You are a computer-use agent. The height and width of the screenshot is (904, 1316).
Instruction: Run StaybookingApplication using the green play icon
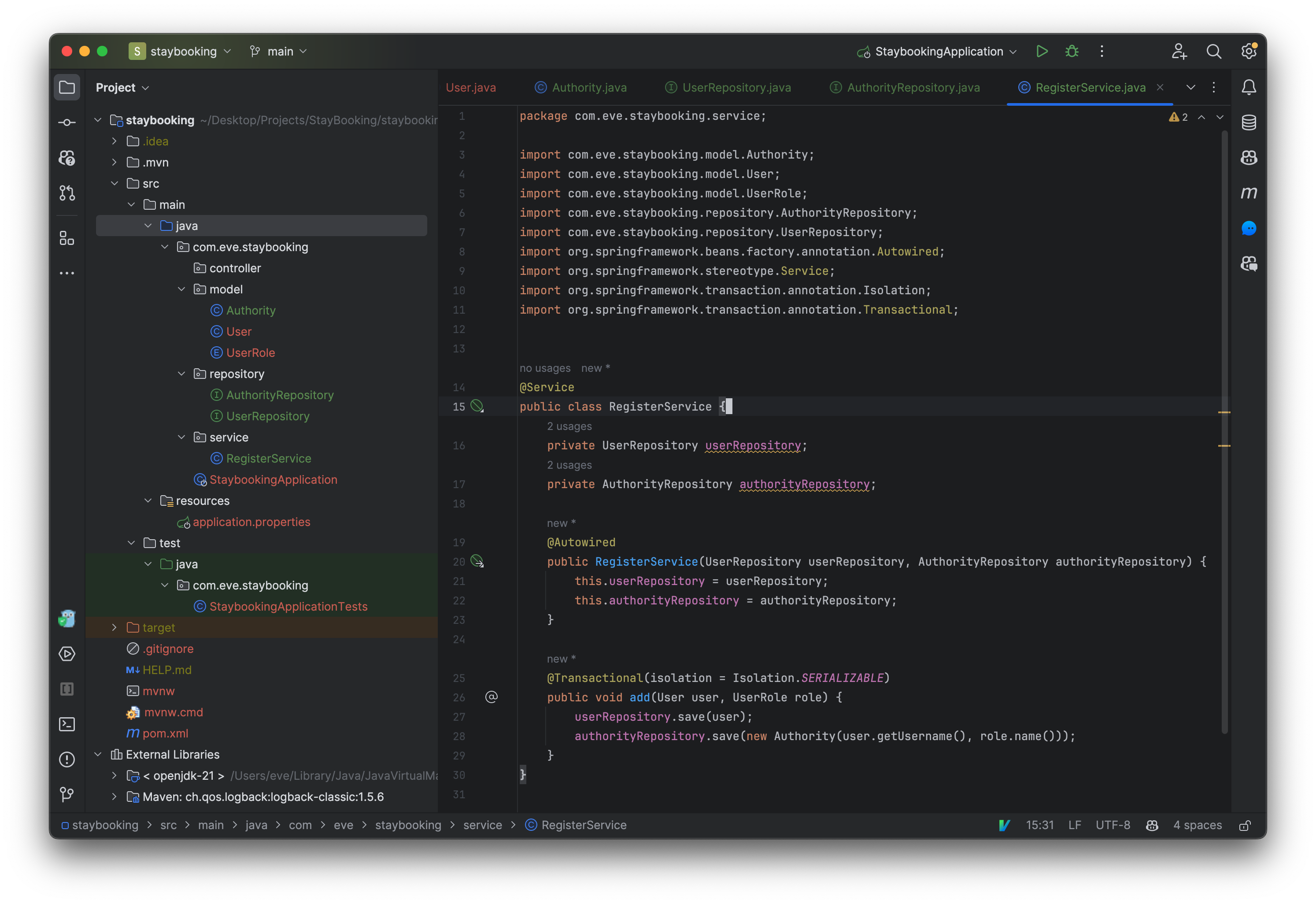(1042, 51)
